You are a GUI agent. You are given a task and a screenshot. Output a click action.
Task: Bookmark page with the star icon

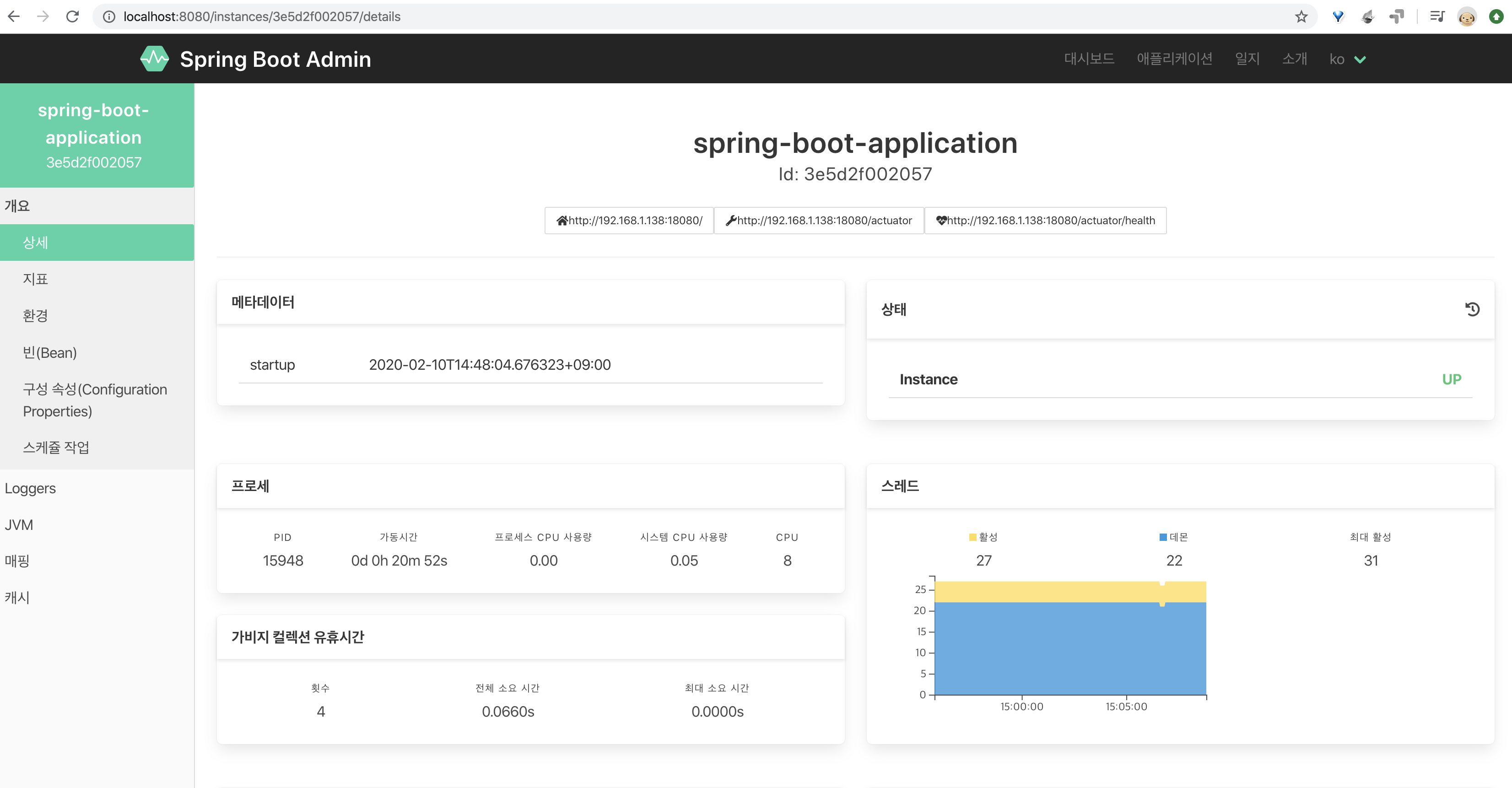(x=1301, y=16)
